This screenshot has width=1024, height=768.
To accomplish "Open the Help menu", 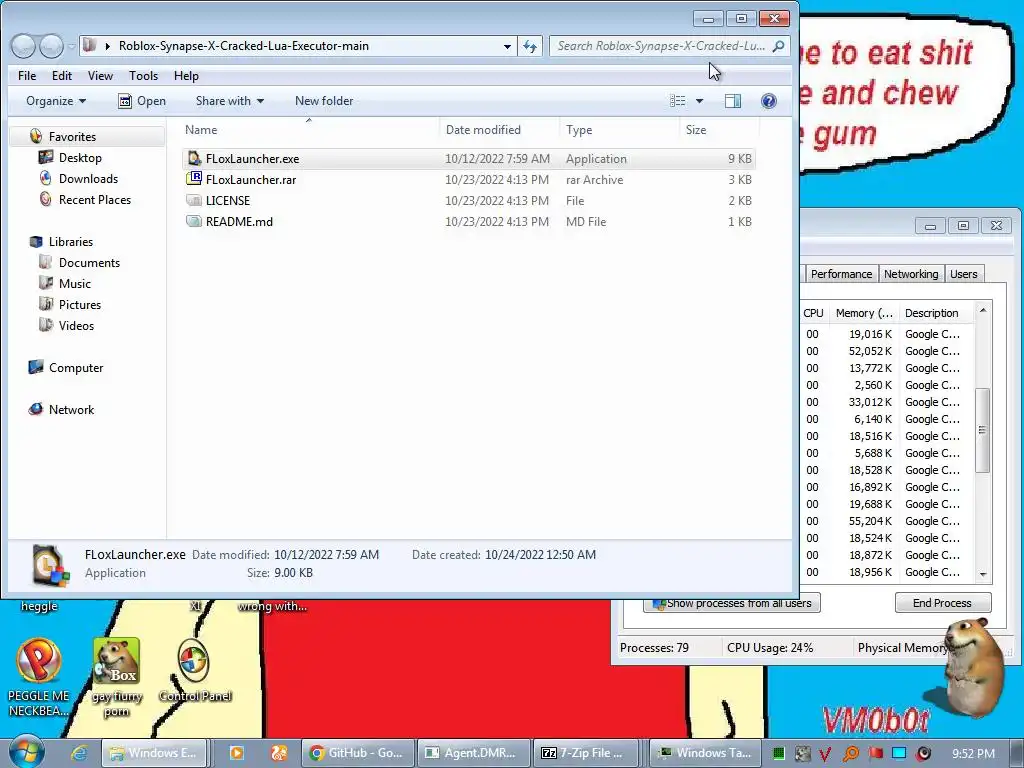I will tap(186, 76).
